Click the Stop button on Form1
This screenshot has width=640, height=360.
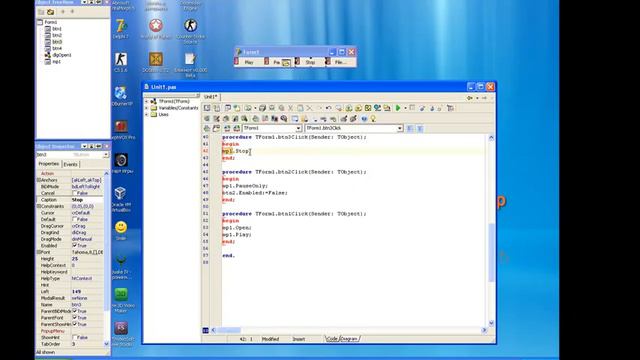(x=310, y=62)
